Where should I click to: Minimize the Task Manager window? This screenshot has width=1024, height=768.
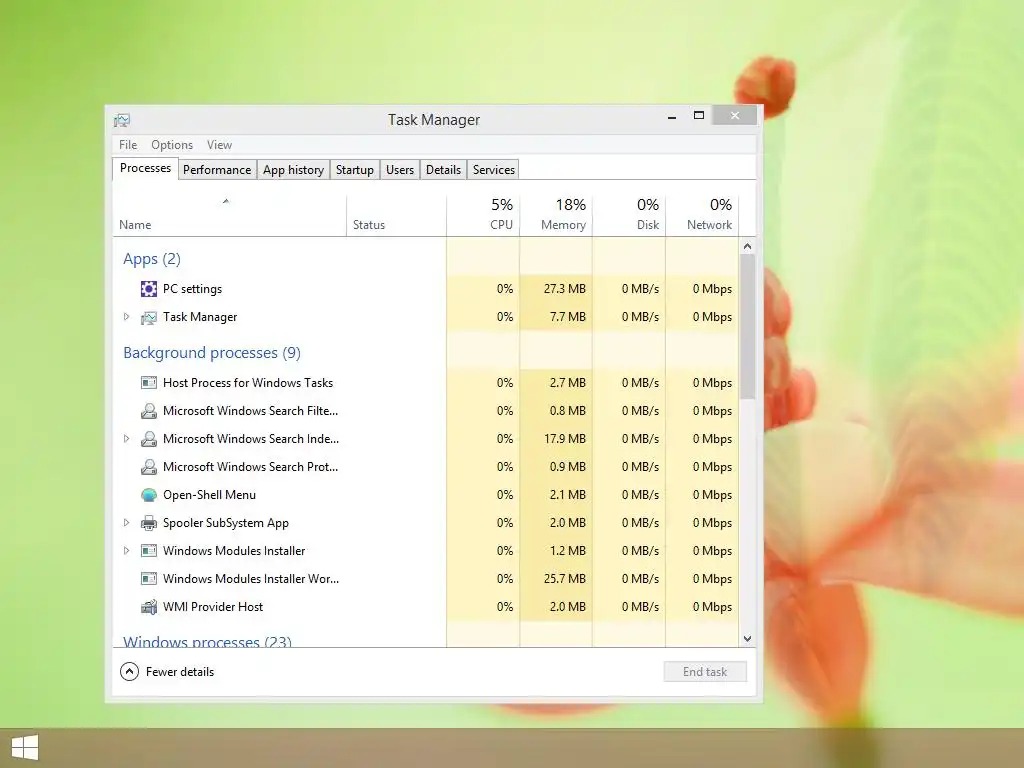point(671,116)
